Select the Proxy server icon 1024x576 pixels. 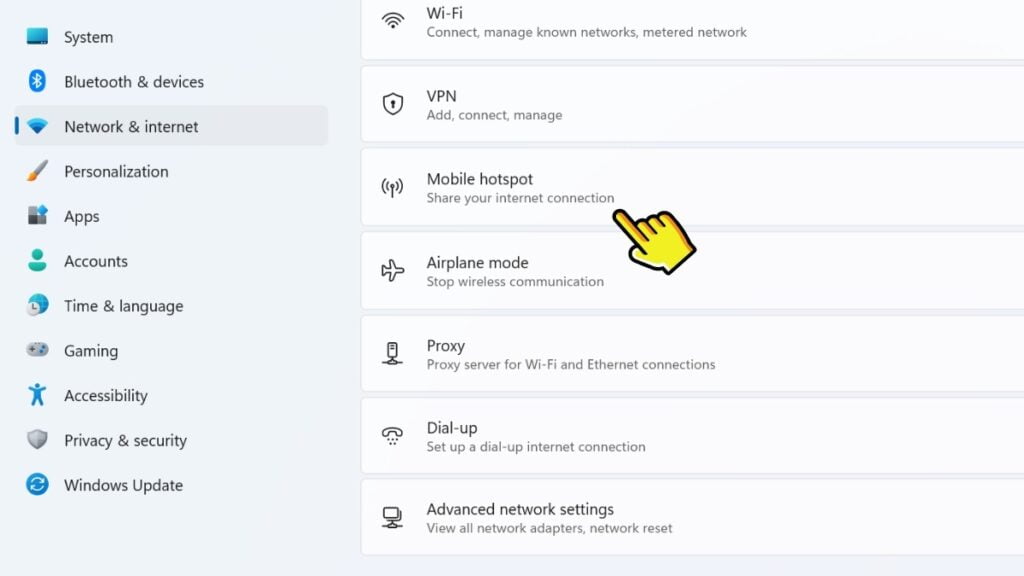[391, 354]
